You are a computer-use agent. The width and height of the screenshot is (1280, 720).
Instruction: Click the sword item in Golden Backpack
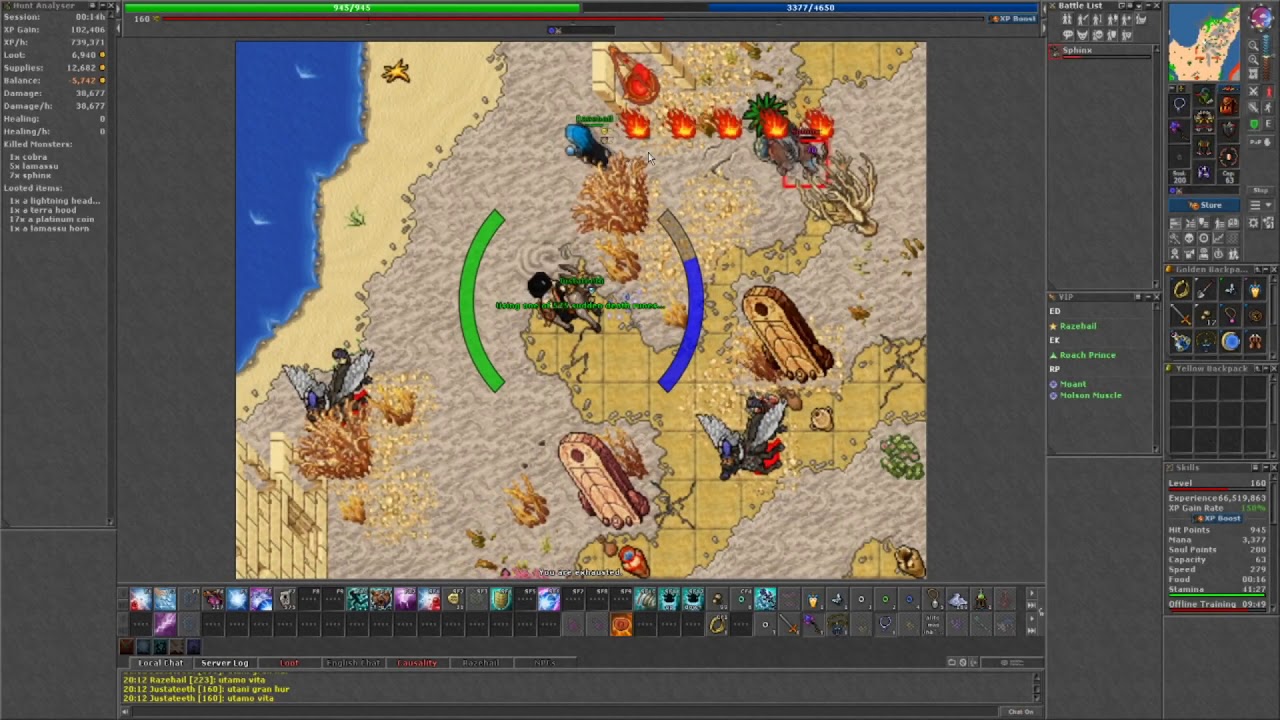coord(1181,315)
